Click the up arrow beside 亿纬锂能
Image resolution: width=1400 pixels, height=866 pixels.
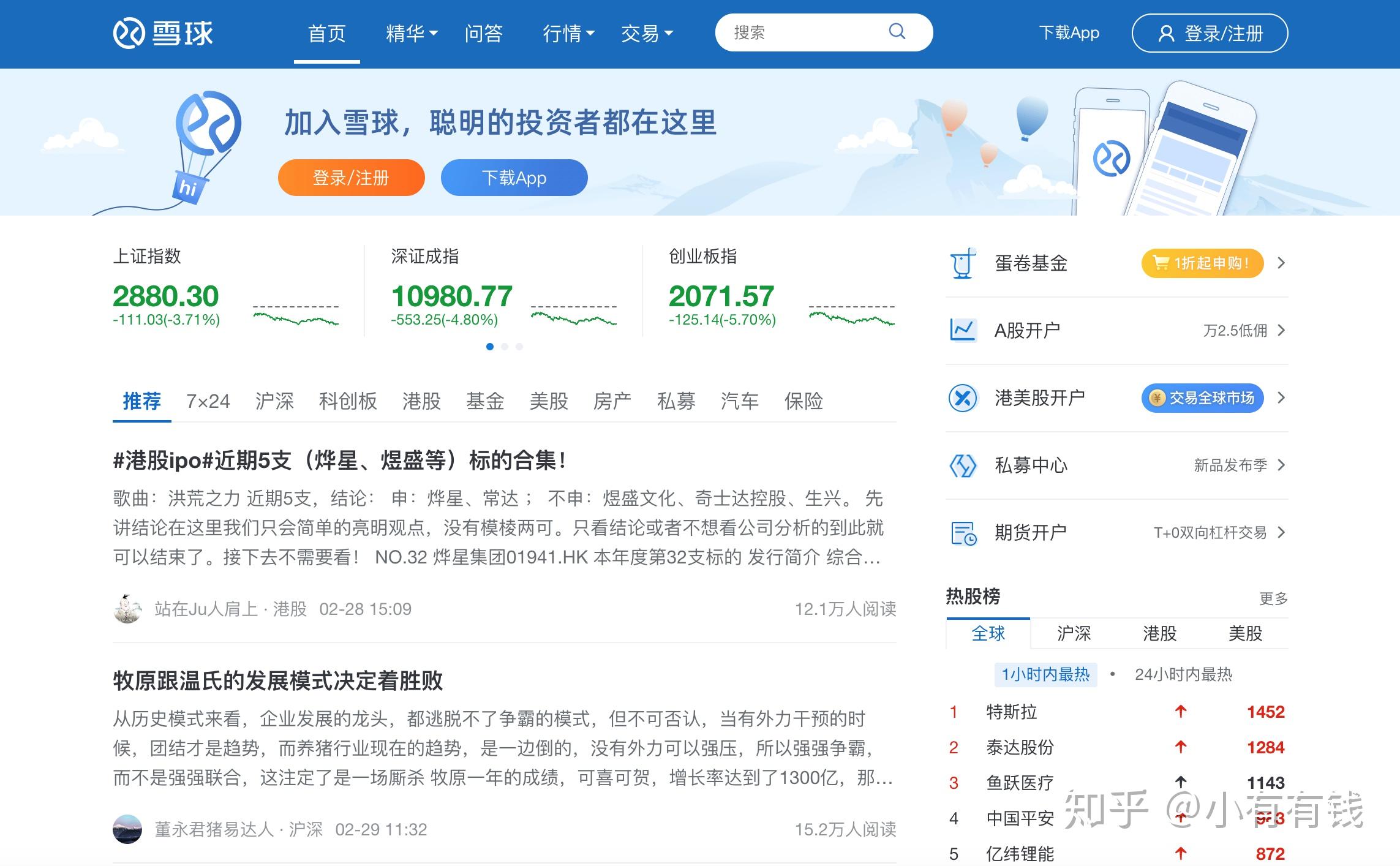pyautogui.click(x=1181, y=853)
